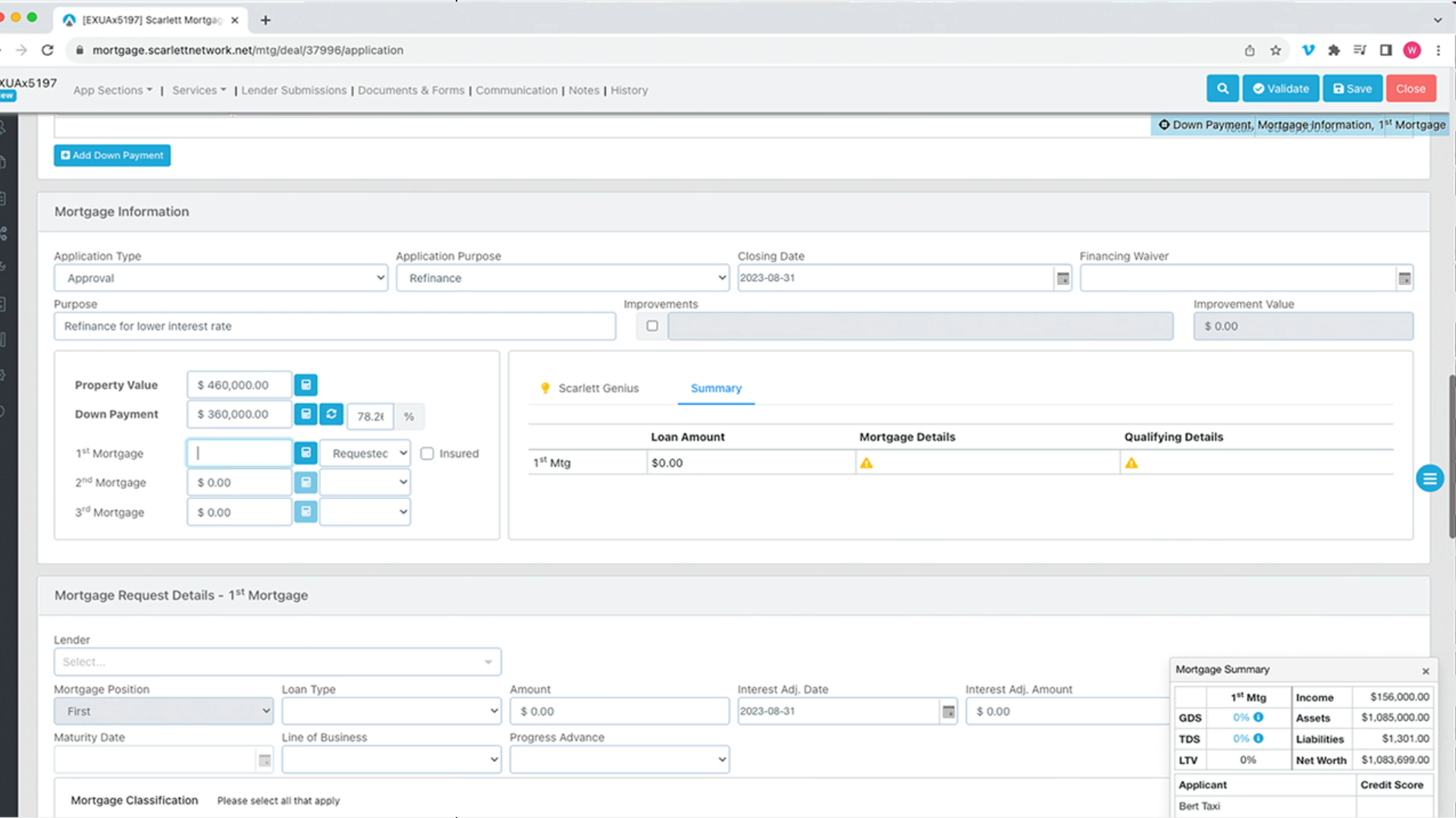
Task: Open the App Sections menu
Action: (112, 90)
